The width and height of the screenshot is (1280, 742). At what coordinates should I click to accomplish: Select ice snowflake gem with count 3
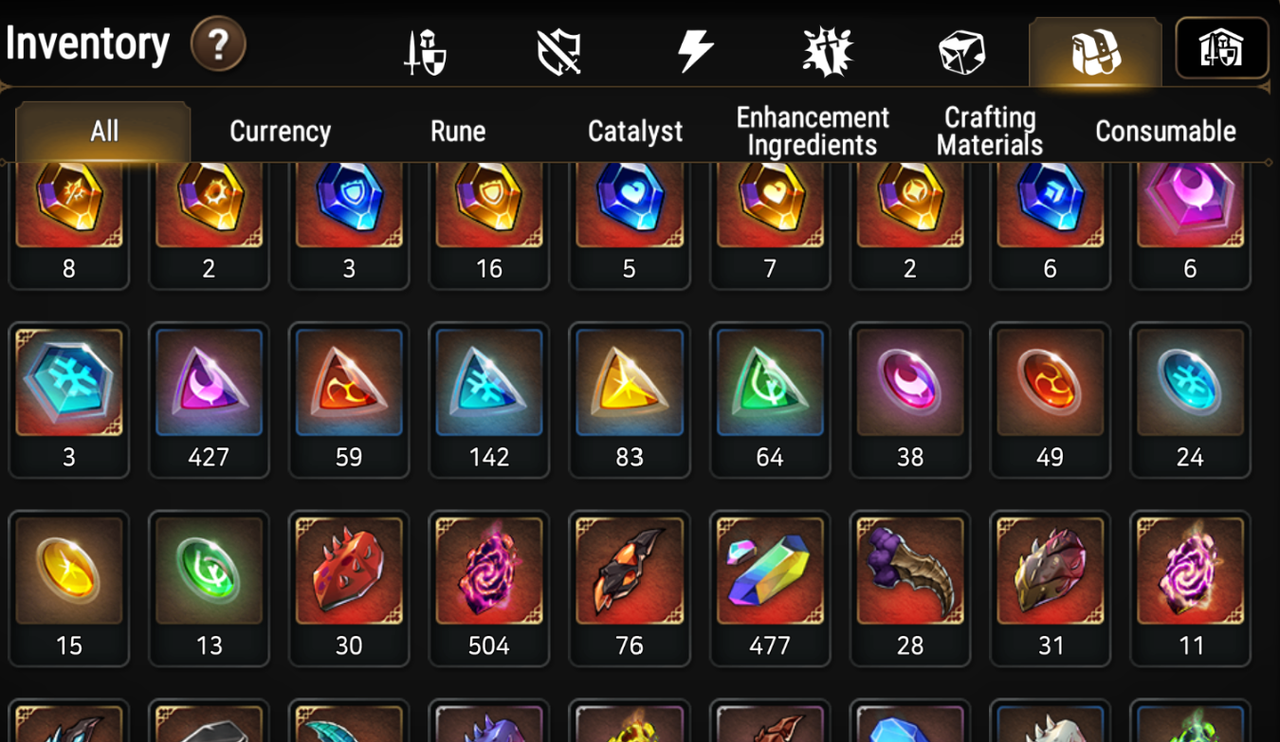[69, 400]
